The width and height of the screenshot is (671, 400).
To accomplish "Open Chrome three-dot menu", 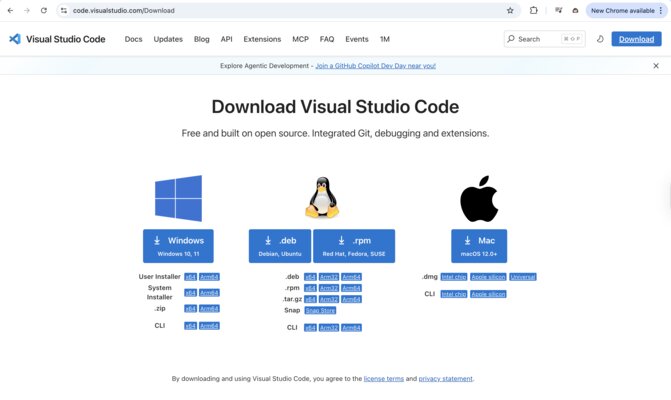I will (661, 11).
